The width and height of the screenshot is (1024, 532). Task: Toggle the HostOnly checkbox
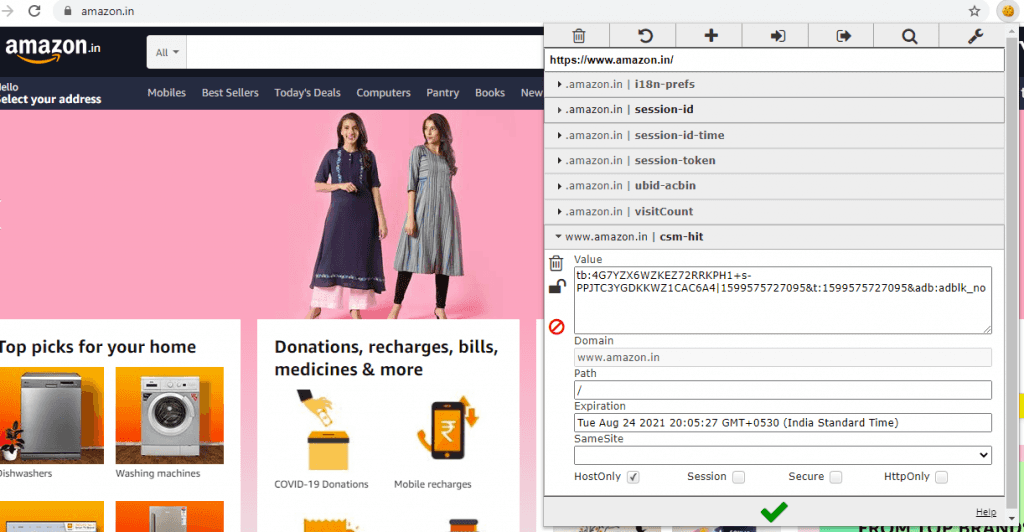(x=633, y=477)
